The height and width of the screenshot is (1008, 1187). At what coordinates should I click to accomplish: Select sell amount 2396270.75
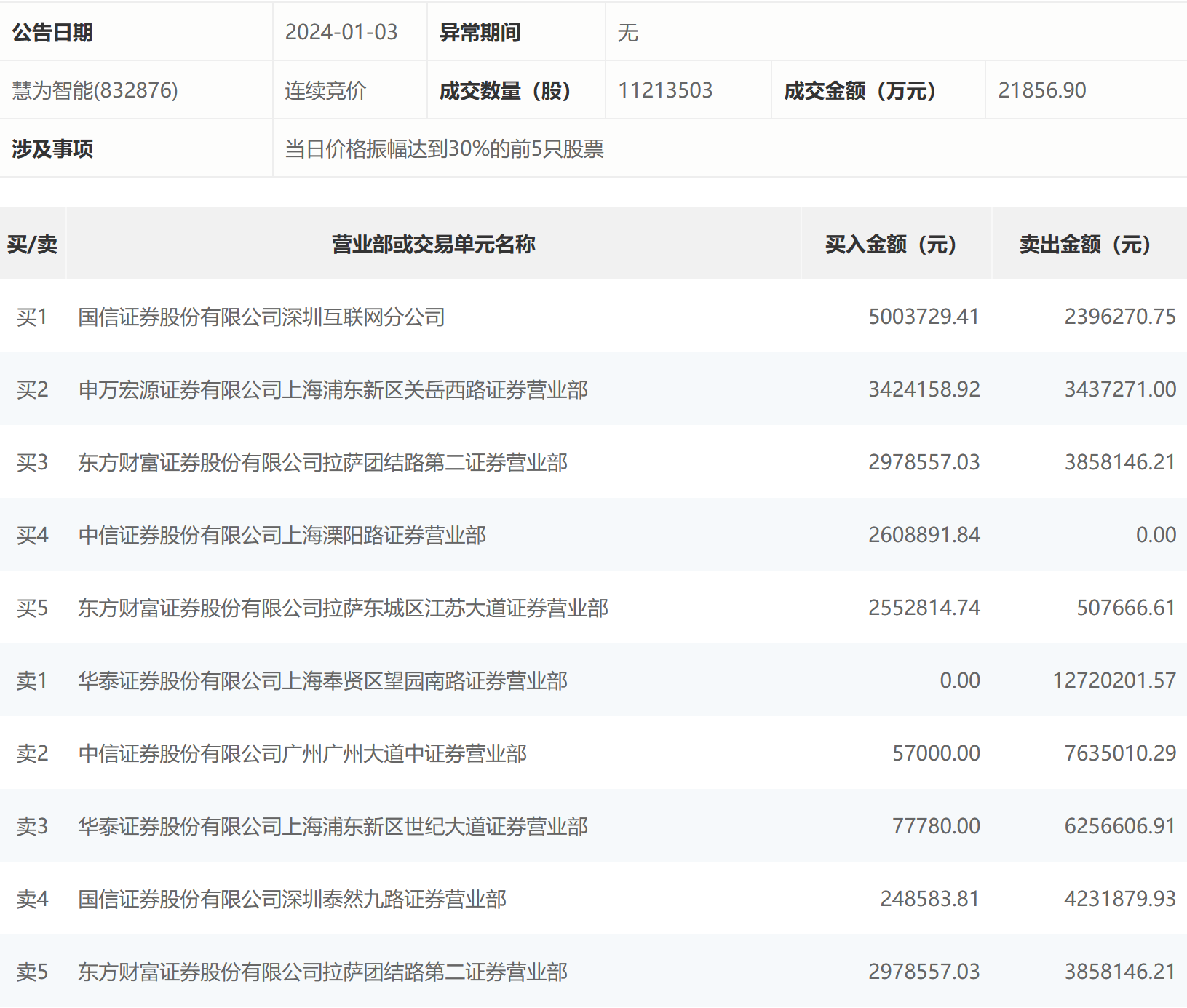[1120, 317]
